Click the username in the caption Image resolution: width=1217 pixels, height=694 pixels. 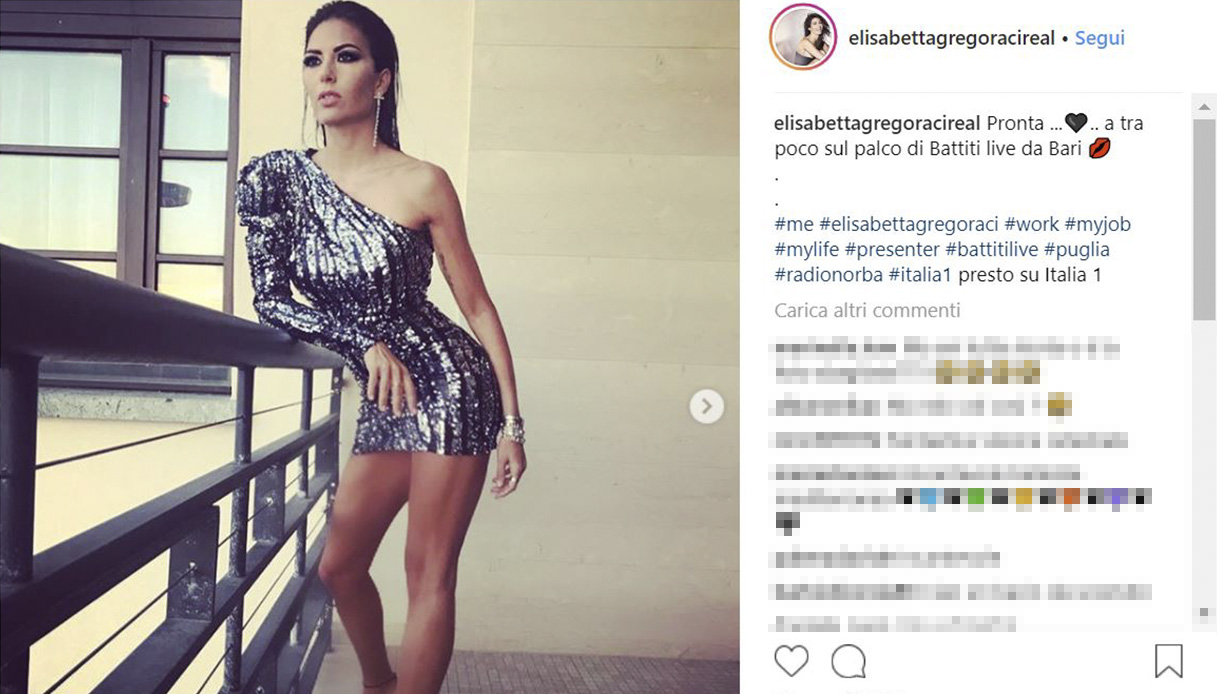[878, 124]
